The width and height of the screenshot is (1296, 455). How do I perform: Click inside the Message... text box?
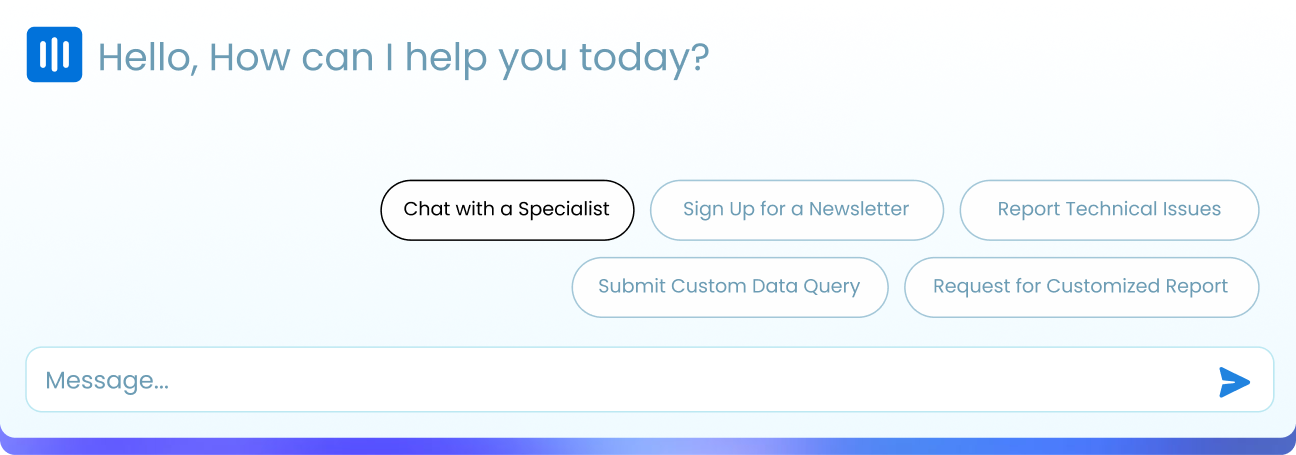coord(620,380)
